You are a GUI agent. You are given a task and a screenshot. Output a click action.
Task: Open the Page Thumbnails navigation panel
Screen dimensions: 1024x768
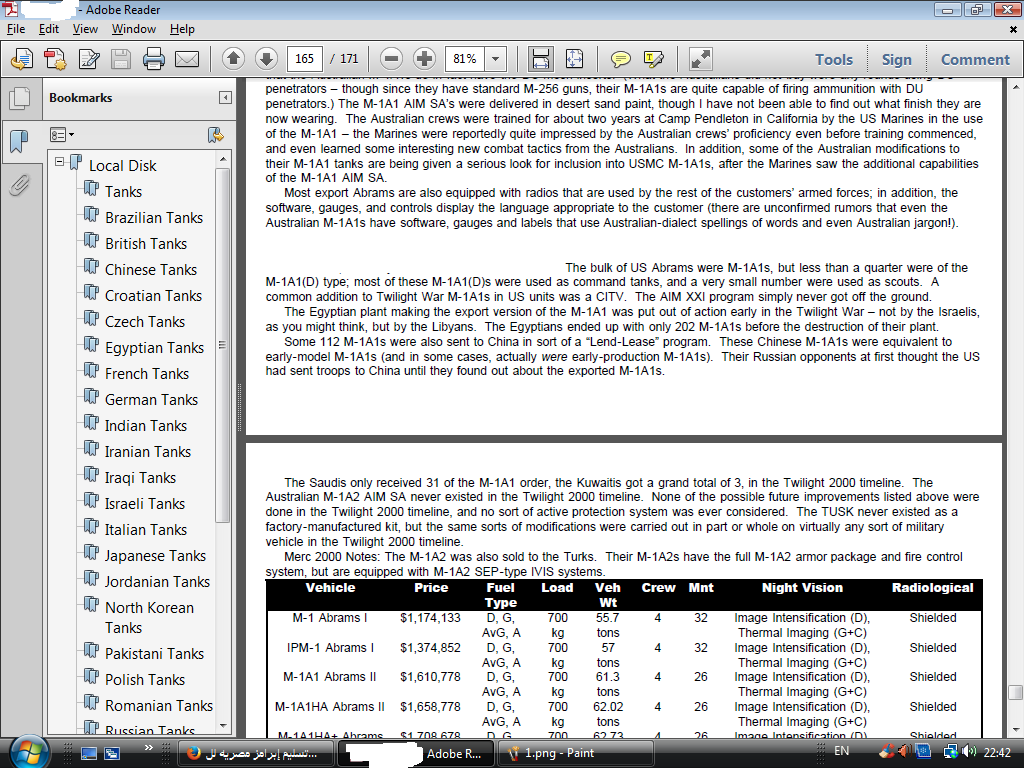[20, 98]
